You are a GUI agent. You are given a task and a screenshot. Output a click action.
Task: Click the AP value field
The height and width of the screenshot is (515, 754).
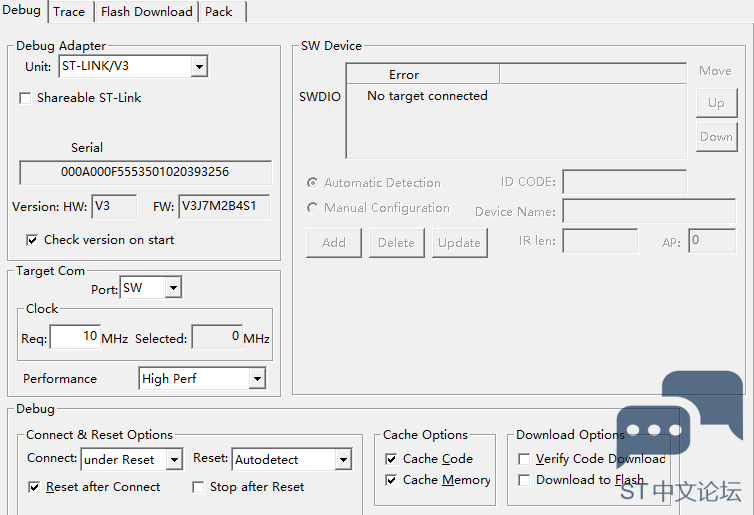pyautogui.click(x=712, y=240)
